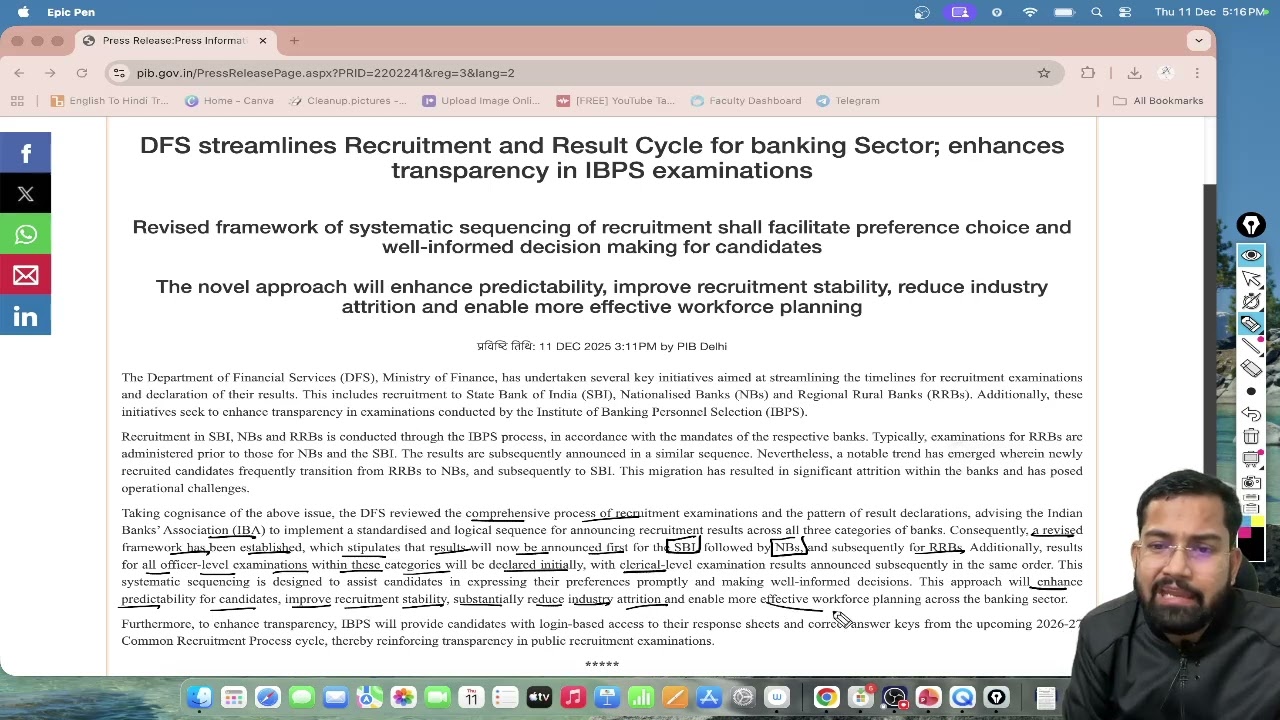Open the All Bookmarks folder
The width and height of the screenshot is (1280, 720).
(x=1158, y=101)
